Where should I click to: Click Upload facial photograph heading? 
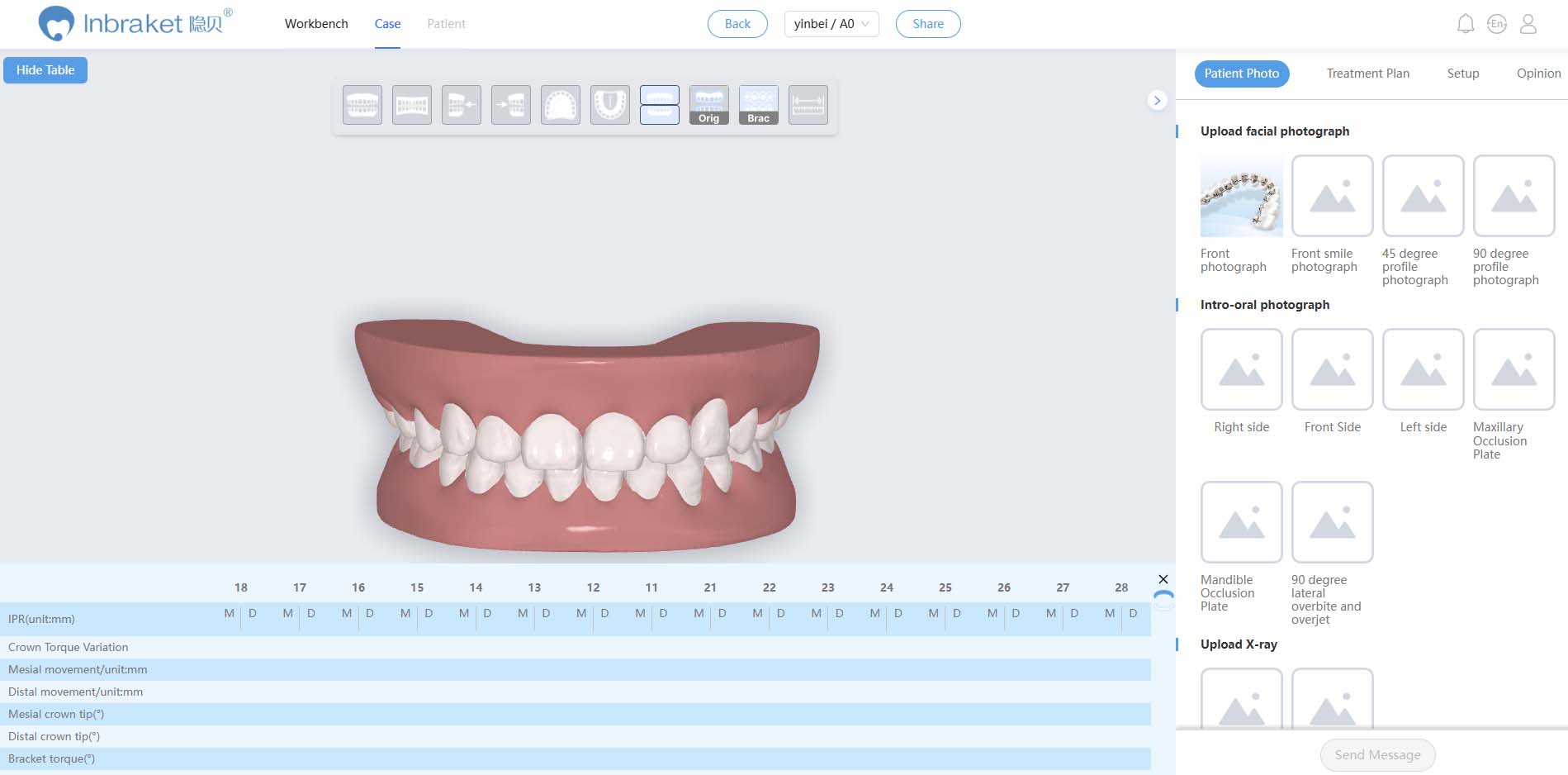pyautogui.click(x=1275, y=131)
